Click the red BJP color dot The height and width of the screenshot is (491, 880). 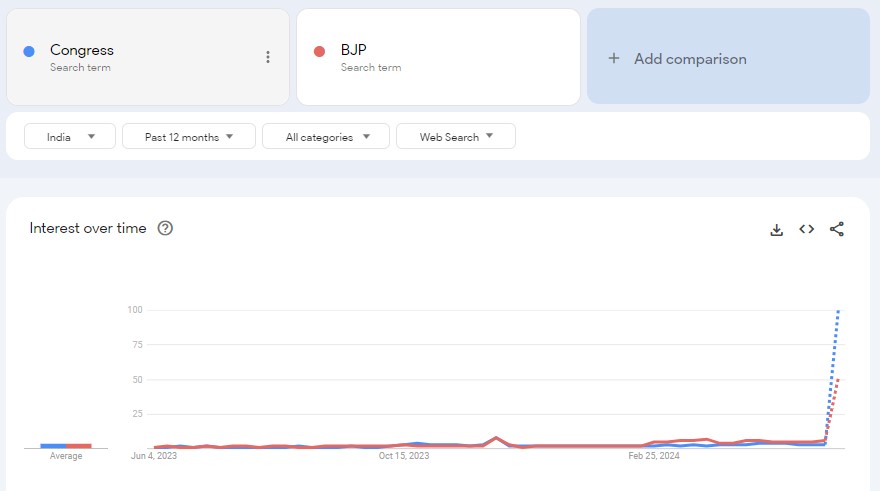coord(319,51)
